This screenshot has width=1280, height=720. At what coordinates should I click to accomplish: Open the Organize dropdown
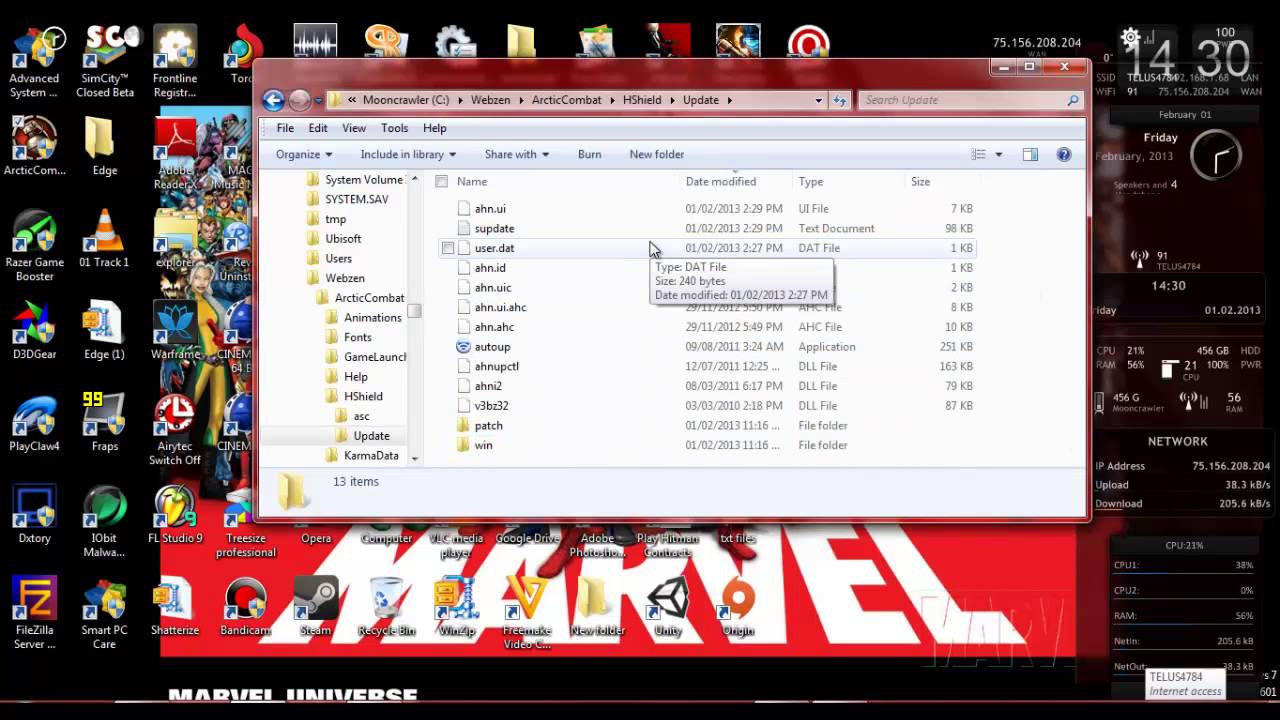pyautogui.click(x=304, y=155)
